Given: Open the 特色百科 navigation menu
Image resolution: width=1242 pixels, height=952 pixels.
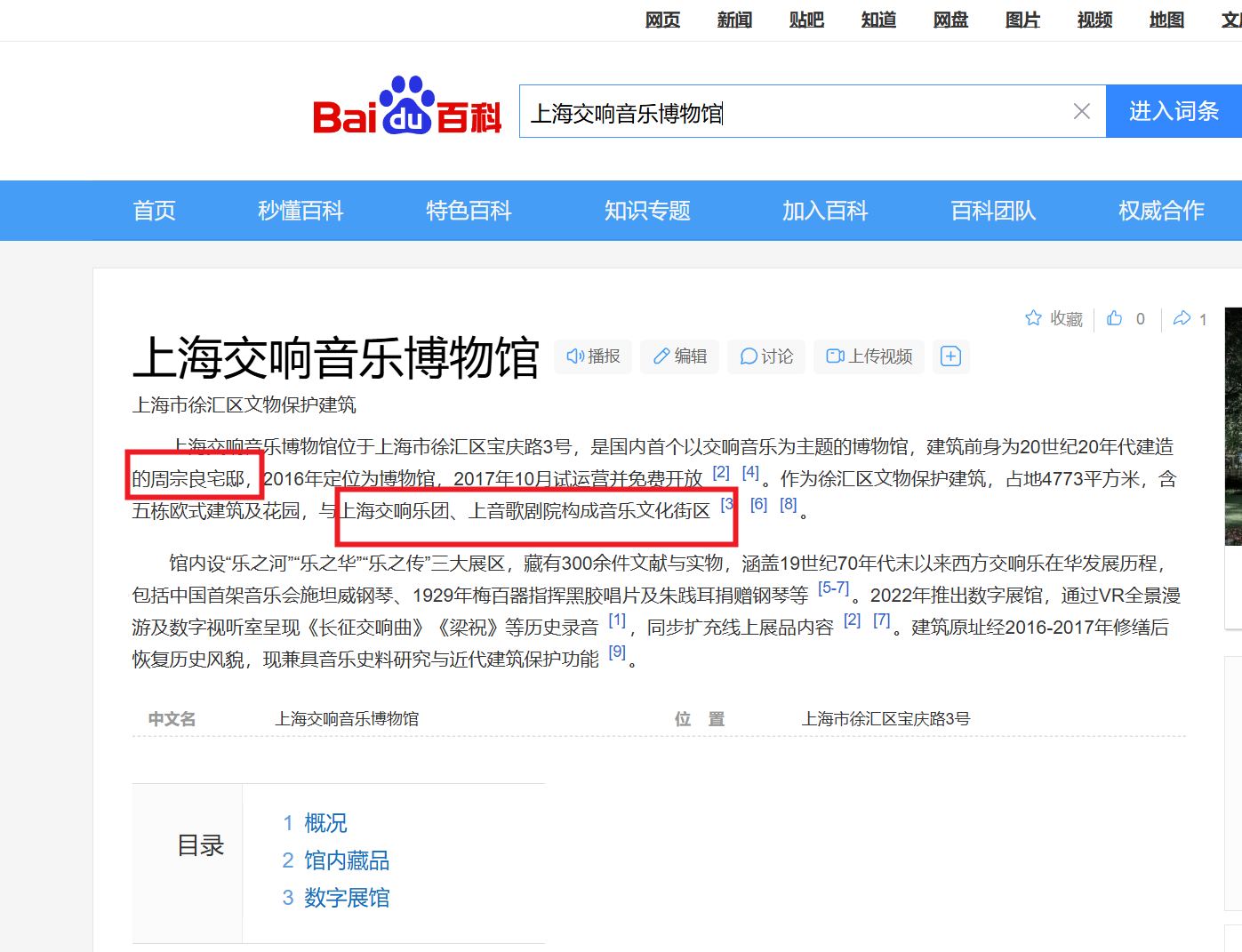Looking at the screenshot, I should click(469, 211).
